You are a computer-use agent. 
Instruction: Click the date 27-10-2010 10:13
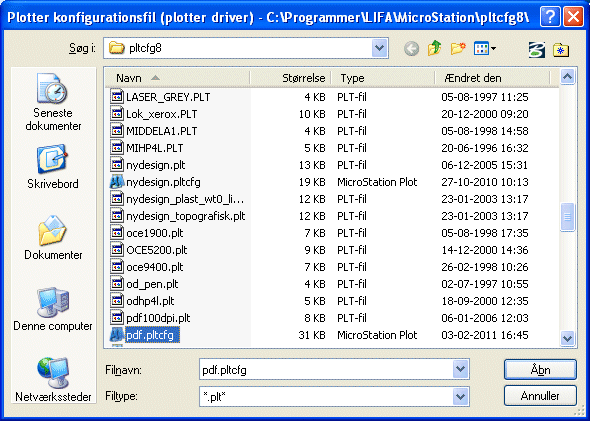tap(485, 182)
